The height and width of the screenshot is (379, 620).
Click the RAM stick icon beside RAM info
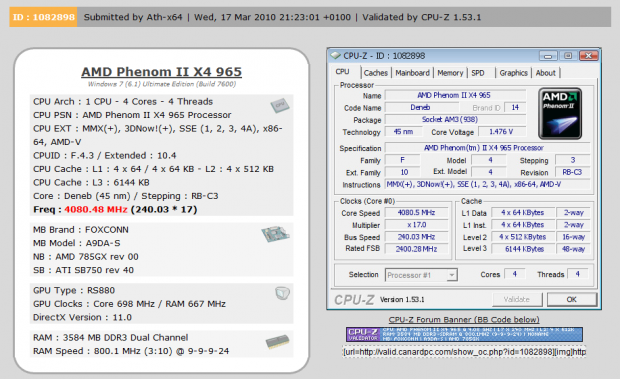[278, 342]
